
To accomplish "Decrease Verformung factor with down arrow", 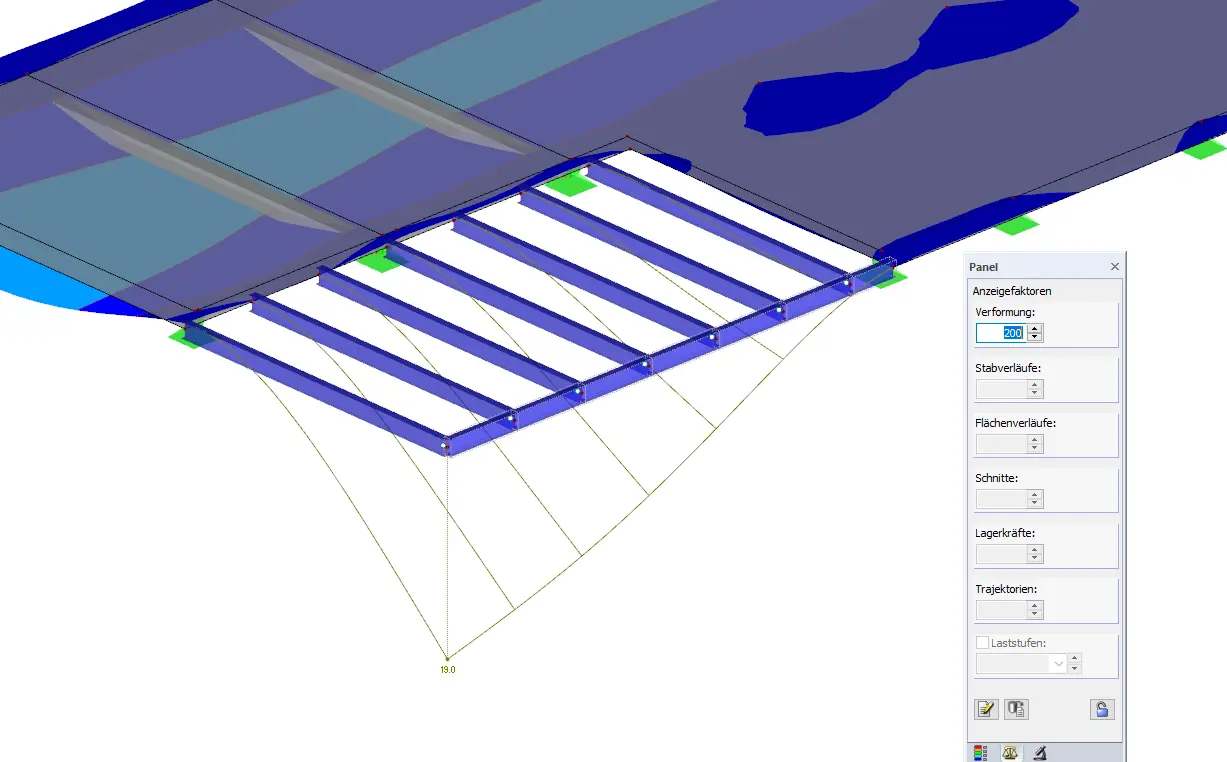I will [1035, 337].
